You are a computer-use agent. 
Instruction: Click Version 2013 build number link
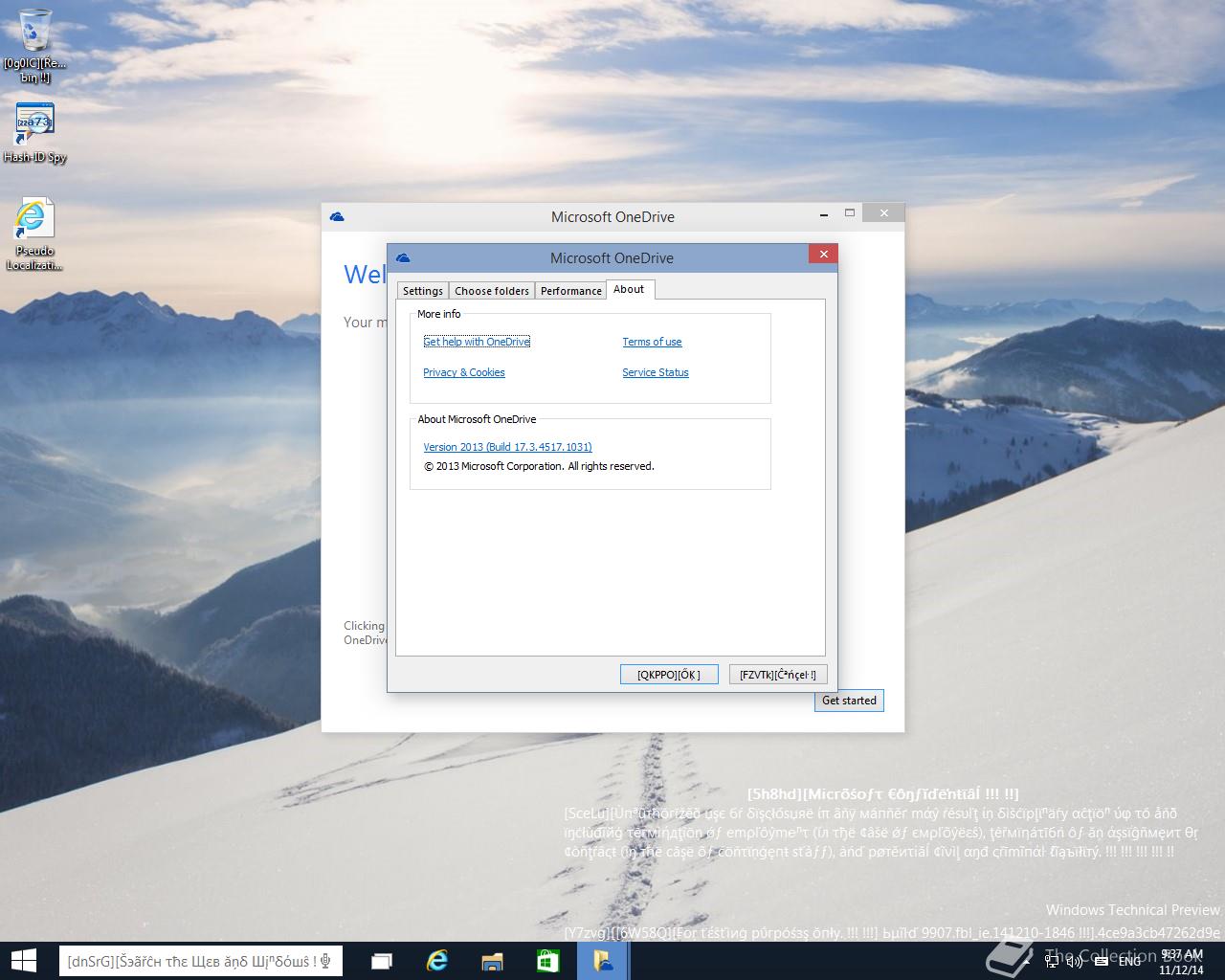(x=507, y=447)
